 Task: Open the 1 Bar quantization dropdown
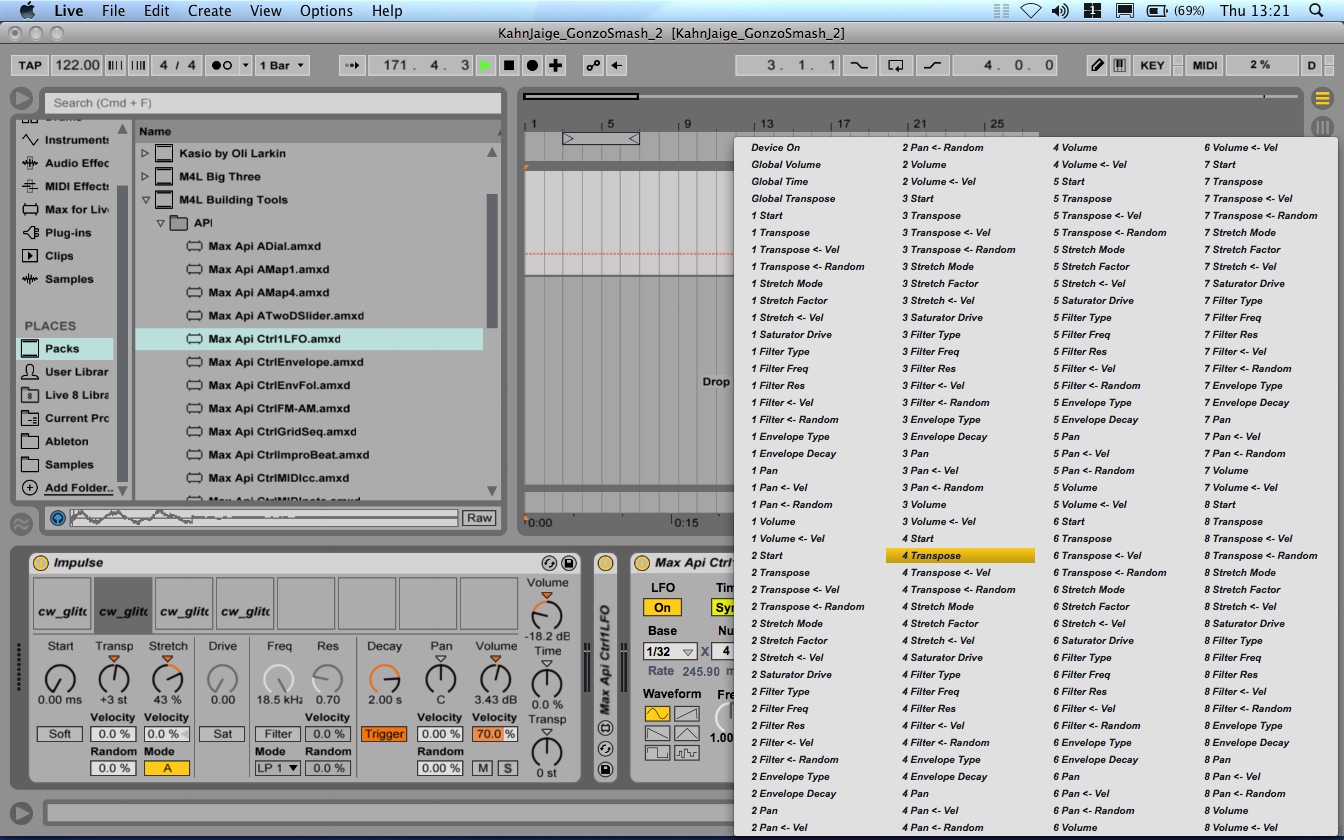click(283, 65)
